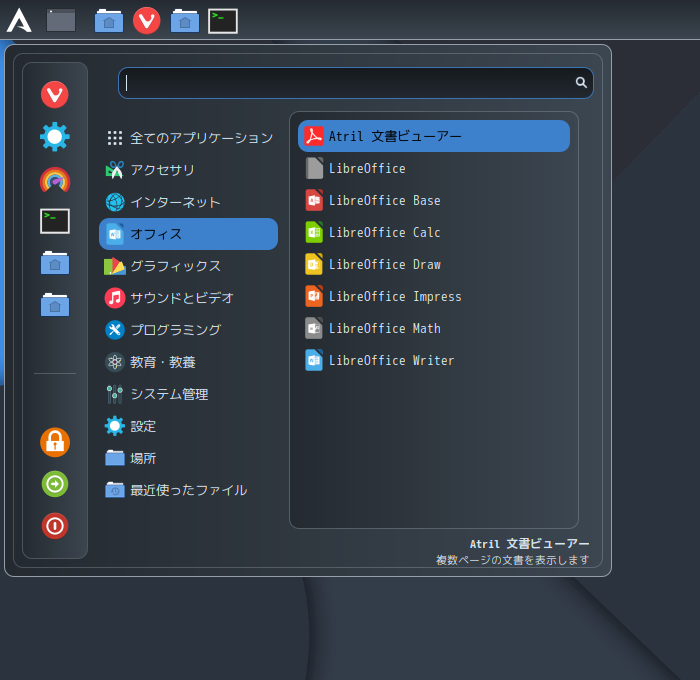The width and height of the screenshot is (700, 680).
Task: Open terminal from favorites sidebar
Action: tap(55, 221)
